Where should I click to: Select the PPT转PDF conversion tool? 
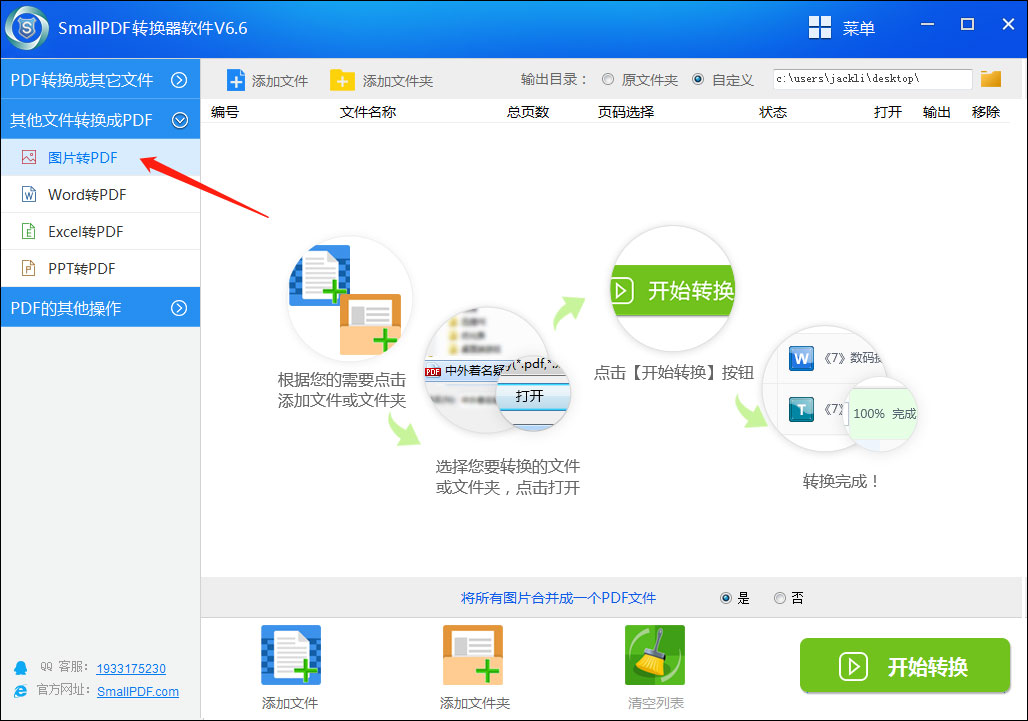pyautogui.click(x=76, y=268)
